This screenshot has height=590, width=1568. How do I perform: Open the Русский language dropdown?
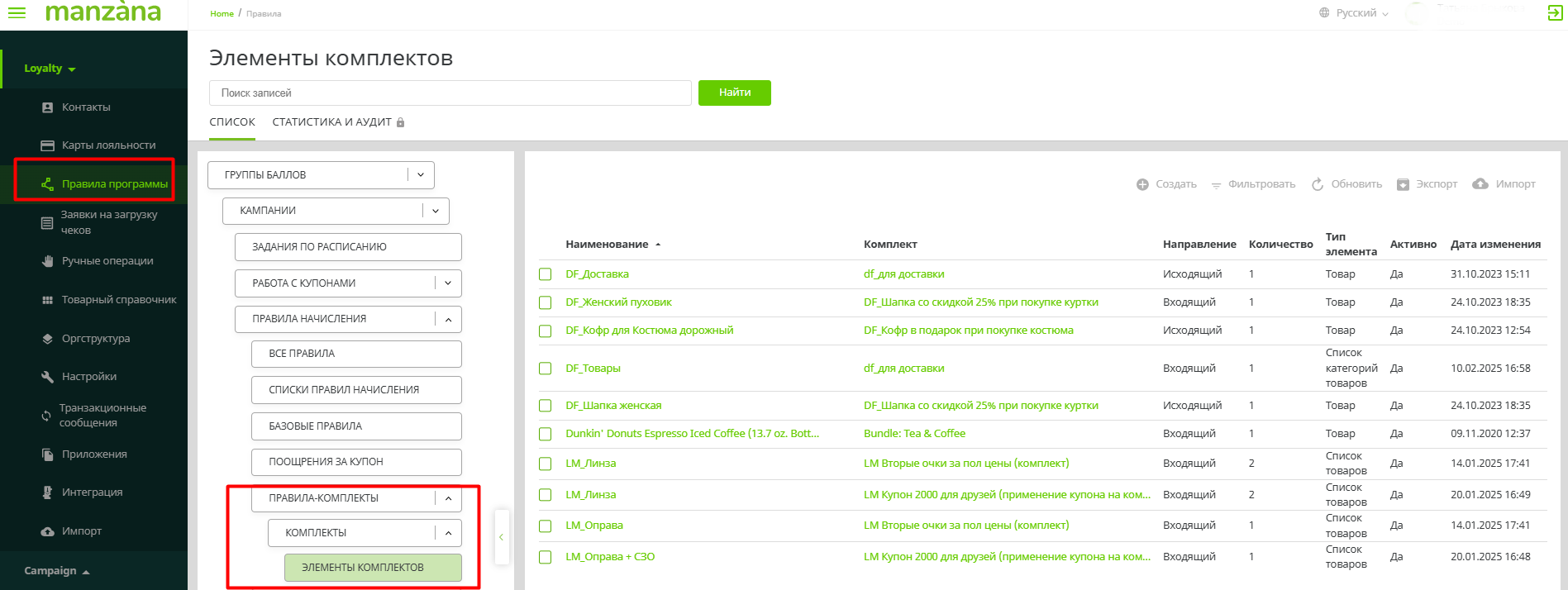click(x=1355, y=13)
